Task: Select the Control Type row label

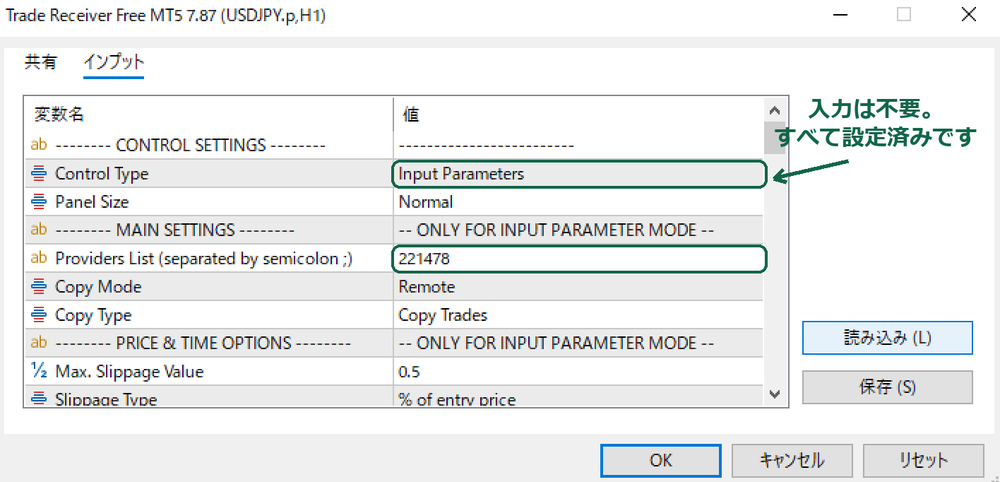Action: click(102, 174)
